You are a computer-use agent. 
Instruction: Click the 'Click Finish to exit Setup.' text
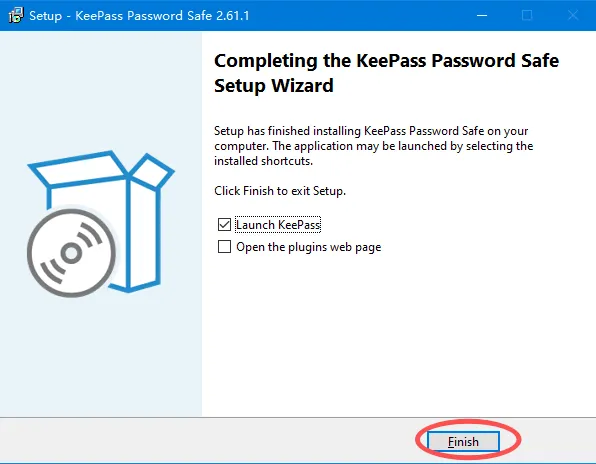(x=280, y=190)
